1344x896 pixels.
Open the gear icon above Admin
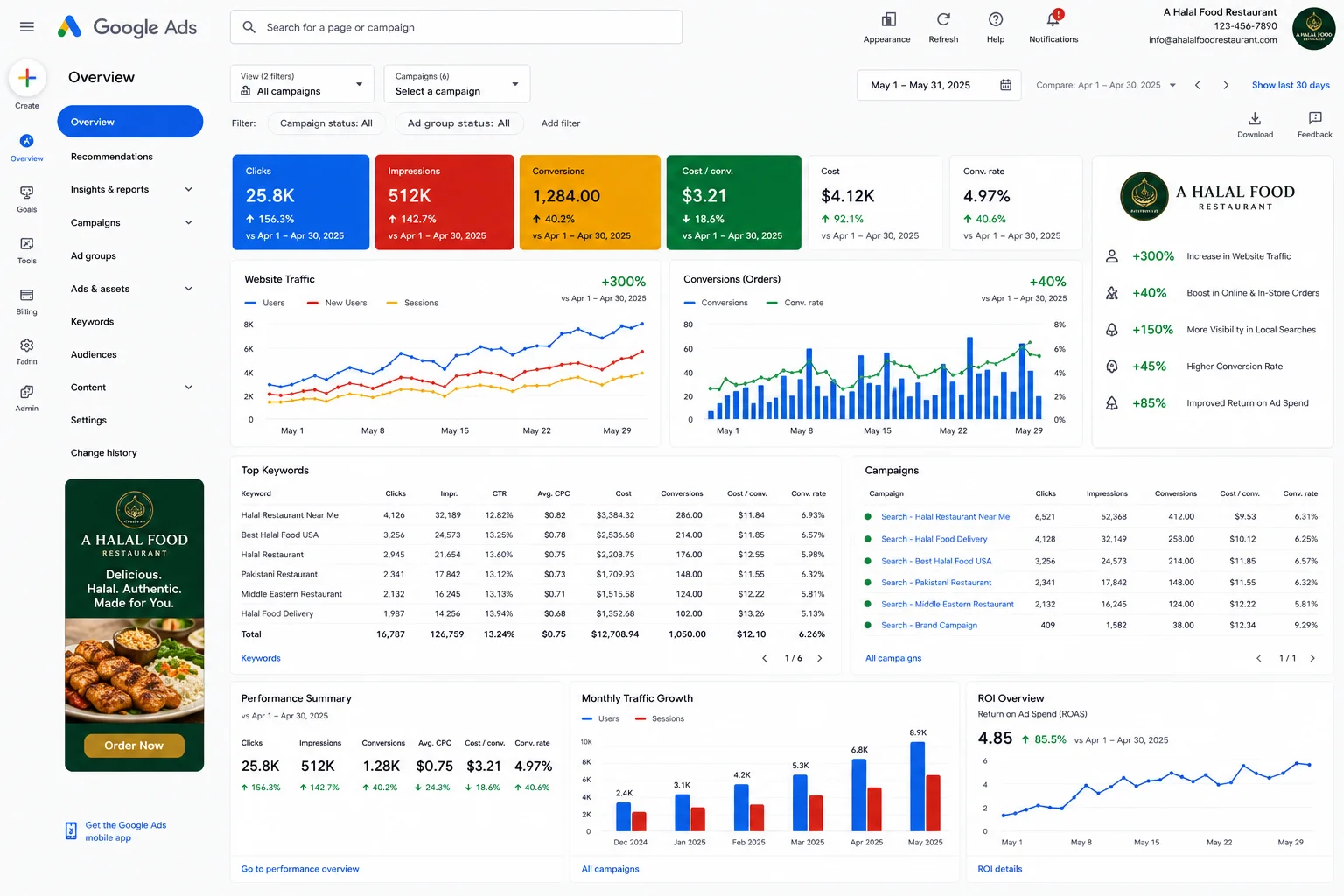[27, 346]
